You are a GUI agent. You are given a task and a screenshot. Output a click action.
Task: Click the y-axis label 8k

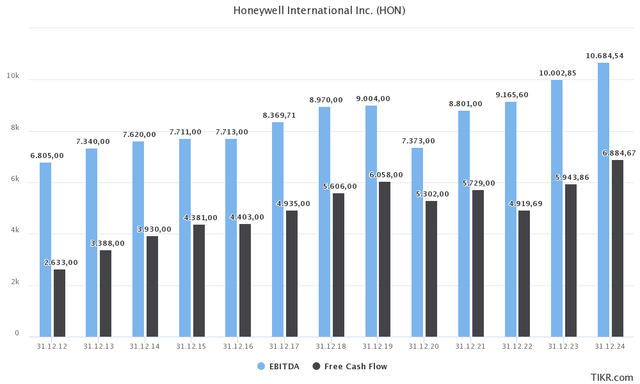click(15, 128)
